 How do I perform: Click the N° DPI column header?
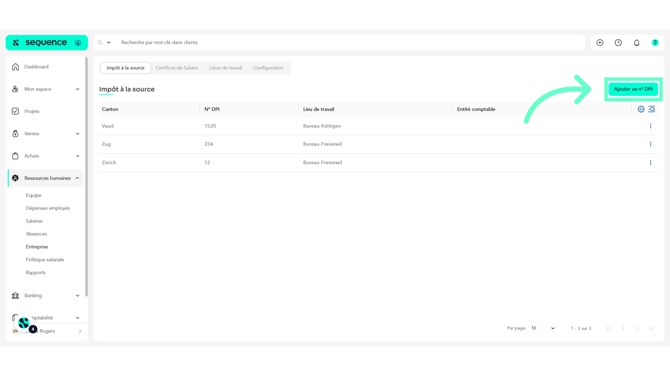point(212,109)
